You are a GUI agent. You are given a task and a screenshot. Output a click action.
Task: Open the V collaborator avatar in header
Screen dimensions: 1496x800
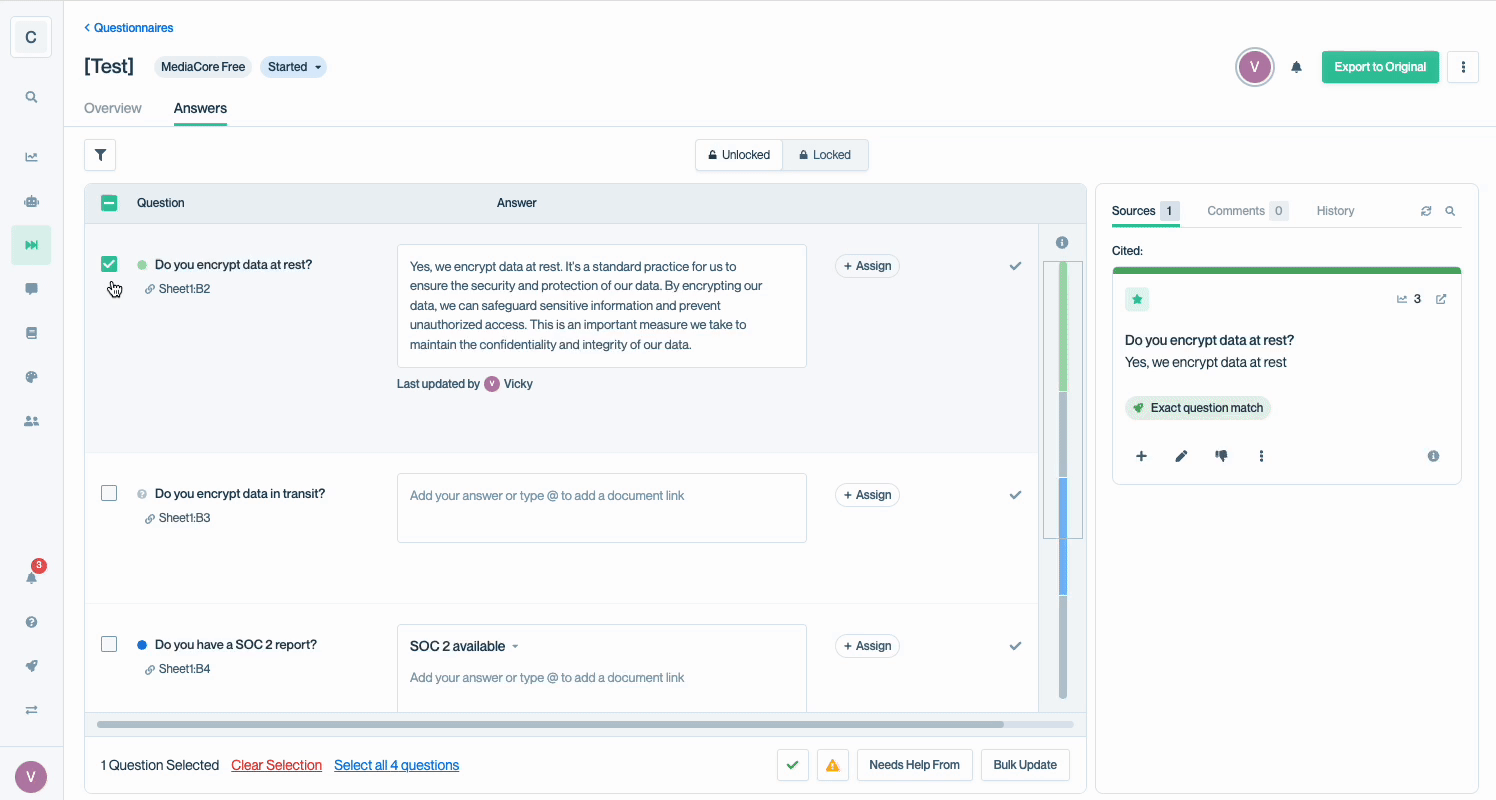pos(1255,67)
